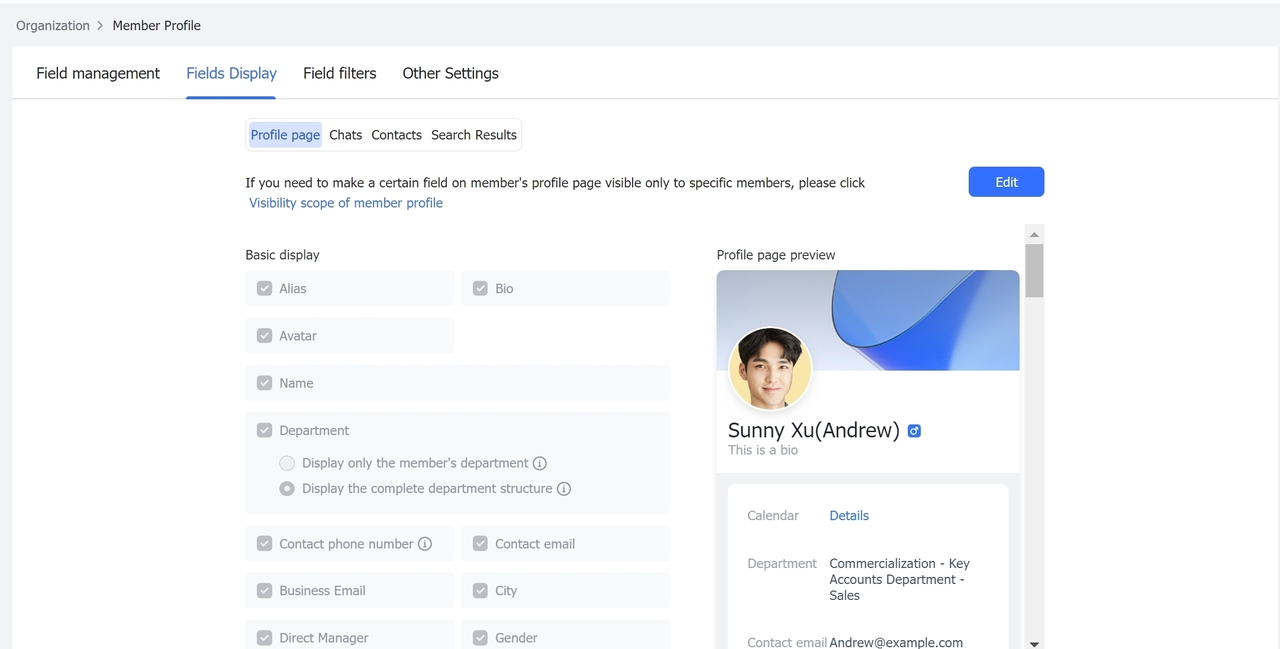The image size is (1280, 649).
Task: Choose Display the complete department structure
Action: tap(287, 489)
